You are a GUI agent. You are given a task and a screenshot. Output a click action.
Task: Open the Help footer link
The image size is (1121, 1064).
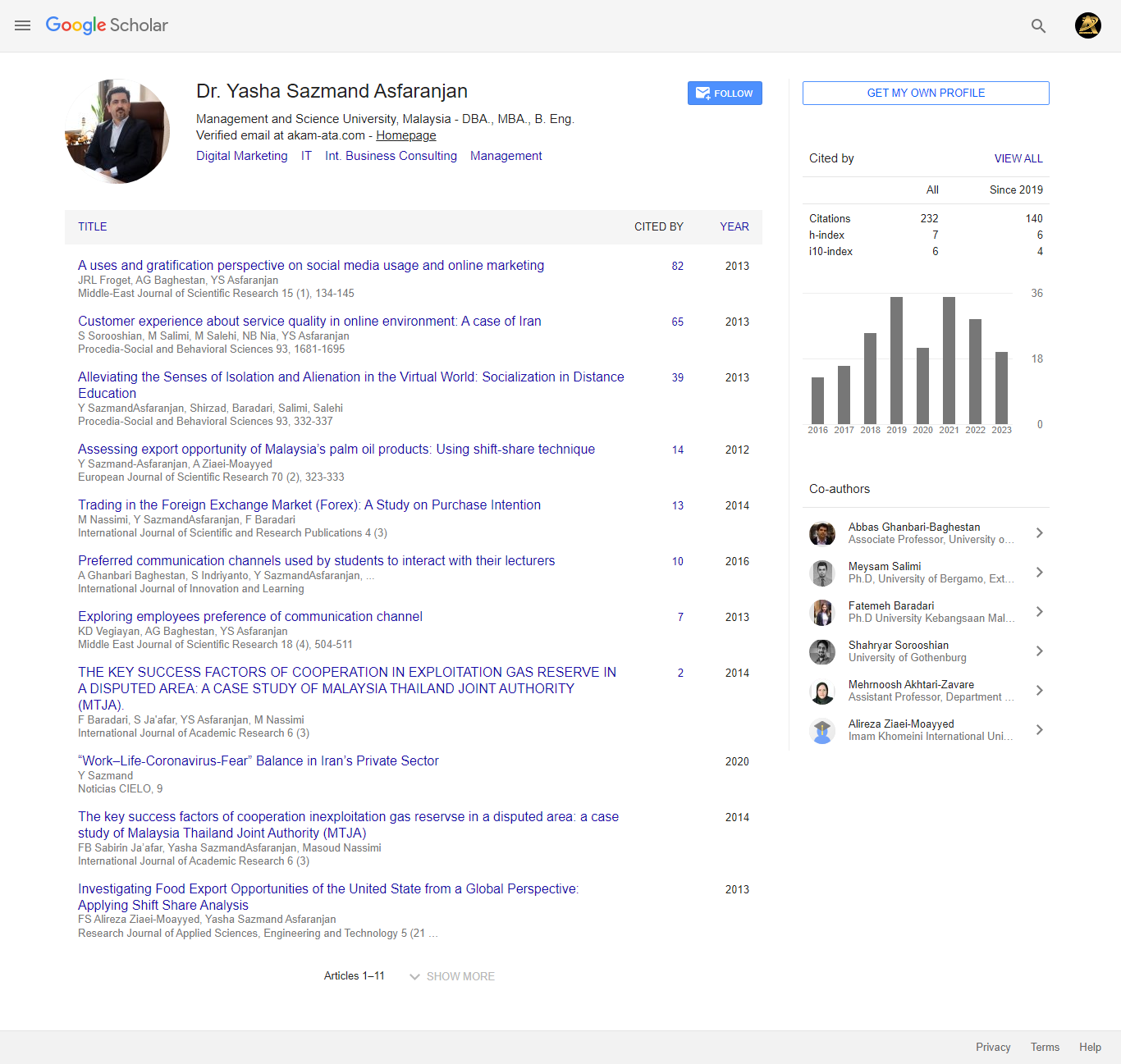[1090, 1047]
